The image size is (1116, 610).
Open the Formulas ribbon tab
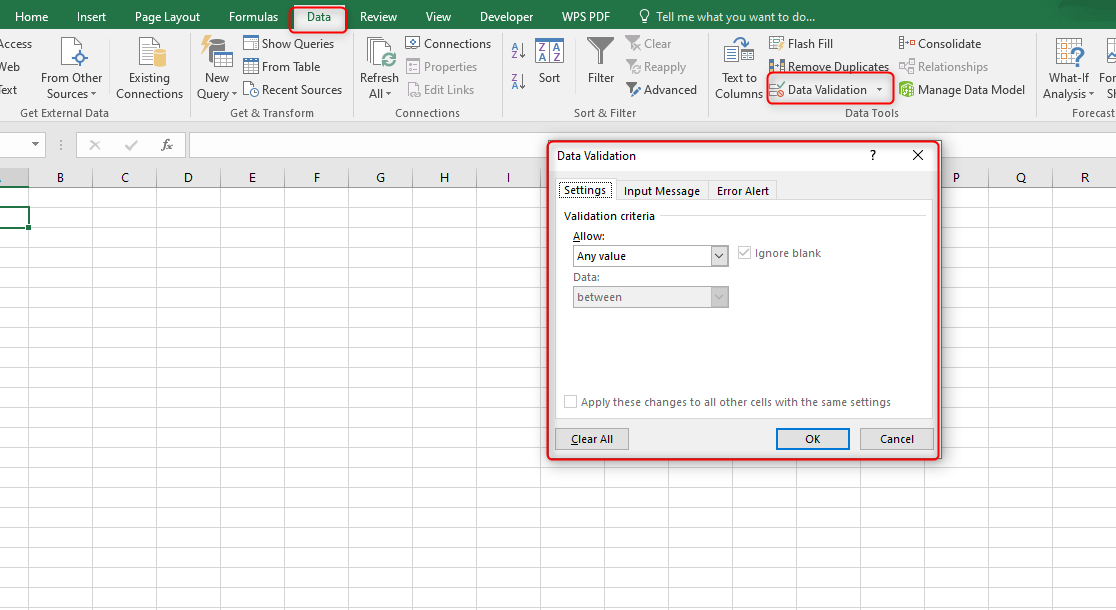tap(253, 16)
